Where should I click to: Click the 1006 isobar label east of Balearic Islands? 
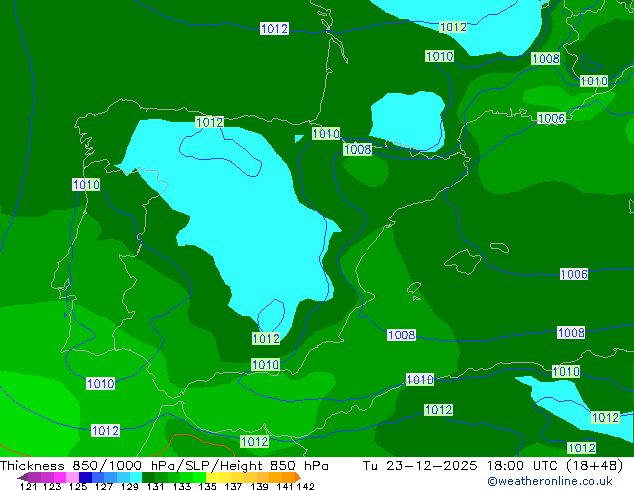point(574,275)
